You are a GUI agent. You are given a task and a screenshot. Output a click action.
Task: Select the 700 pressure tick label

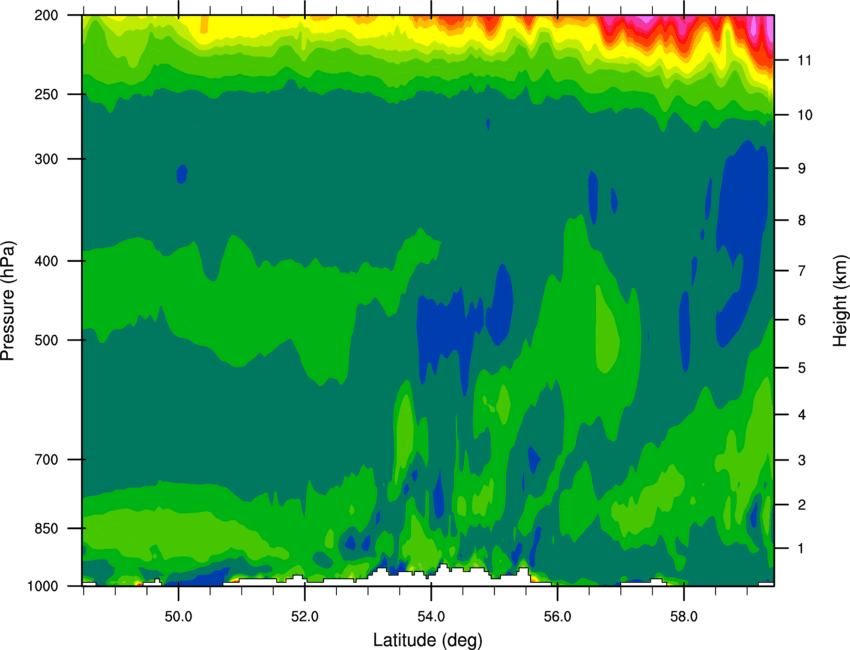pyautogui.click(x=47, y=459)
